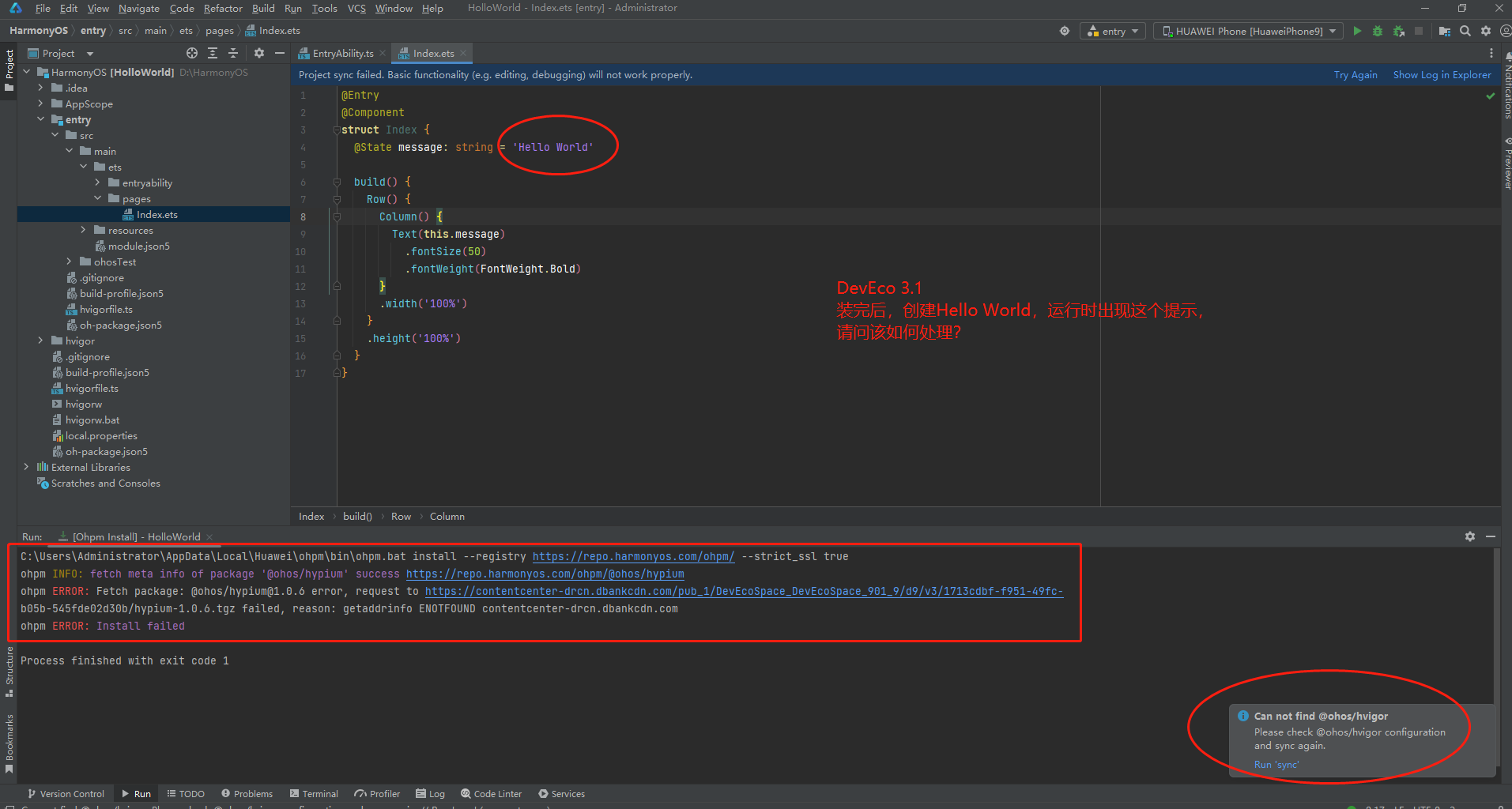Image resolution: width=1512 pixels, height=809 pixels.
Task: Click the pages breadcrumb in navigation bar
Action: click(x=220, y=31)
